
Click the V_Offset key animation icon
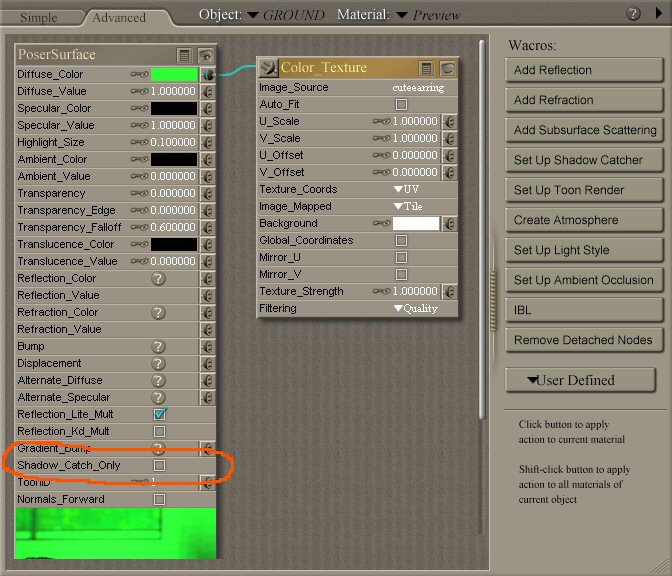click(x=381, y=172)
